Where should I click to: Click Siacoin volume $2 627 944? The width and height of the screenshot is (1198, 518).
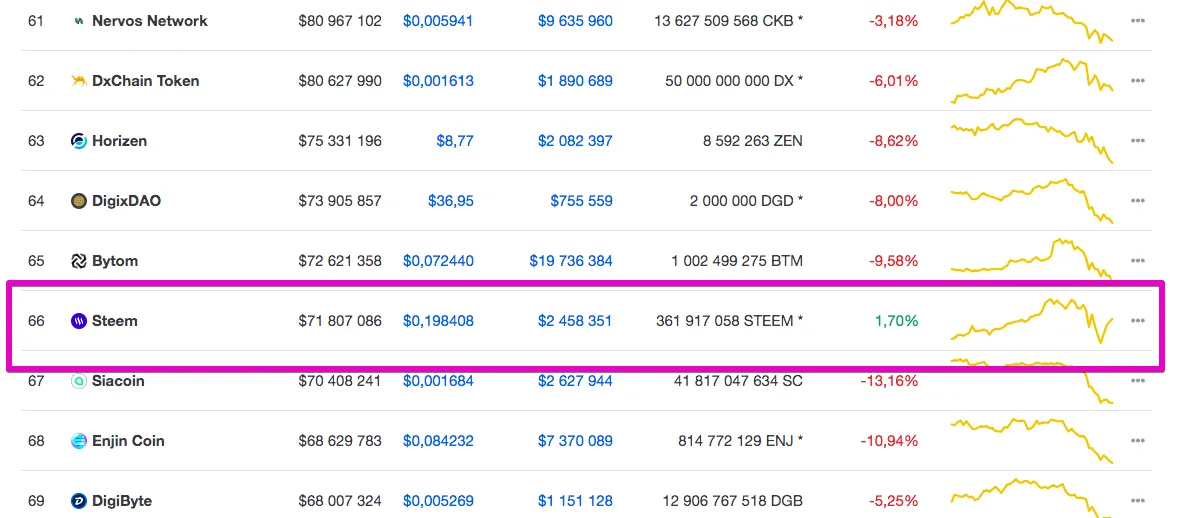575,380
